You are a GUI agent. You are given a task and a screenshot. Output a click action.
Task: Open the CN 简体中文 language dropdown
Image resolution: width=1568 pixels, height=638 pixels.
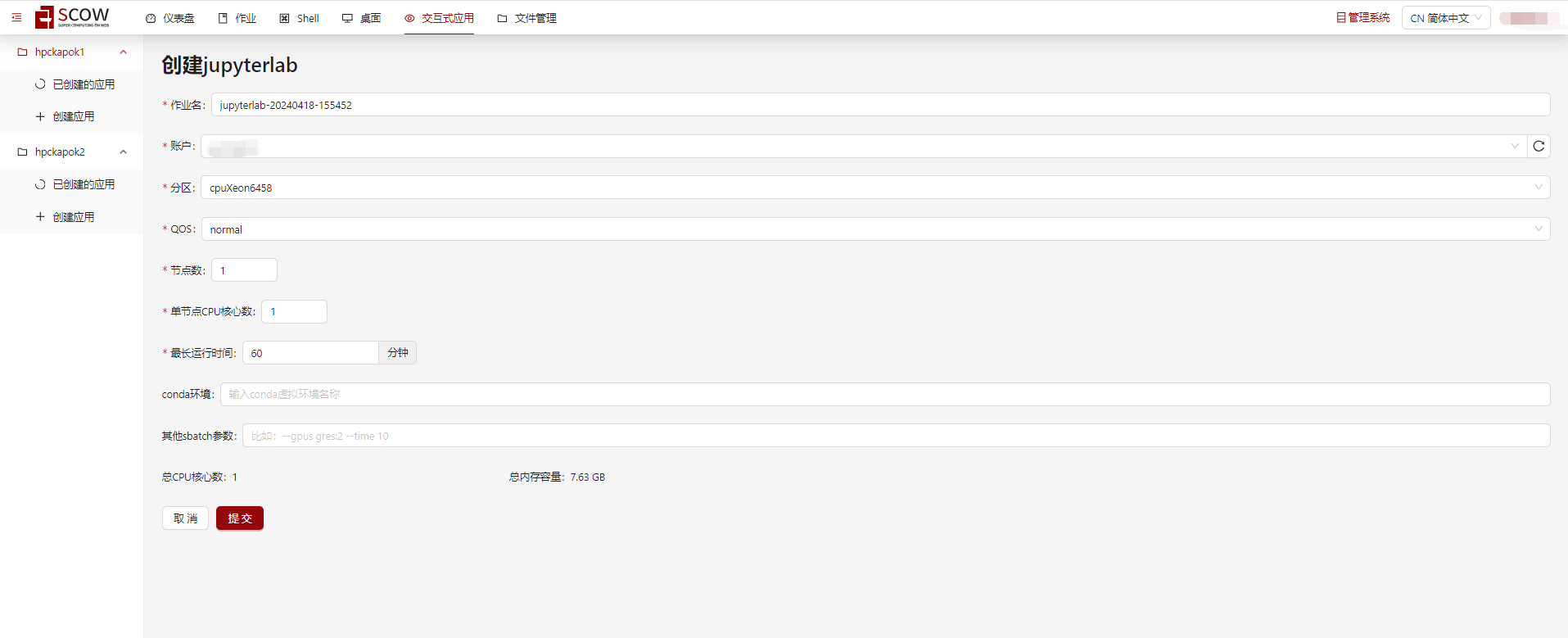point(1446,18)
